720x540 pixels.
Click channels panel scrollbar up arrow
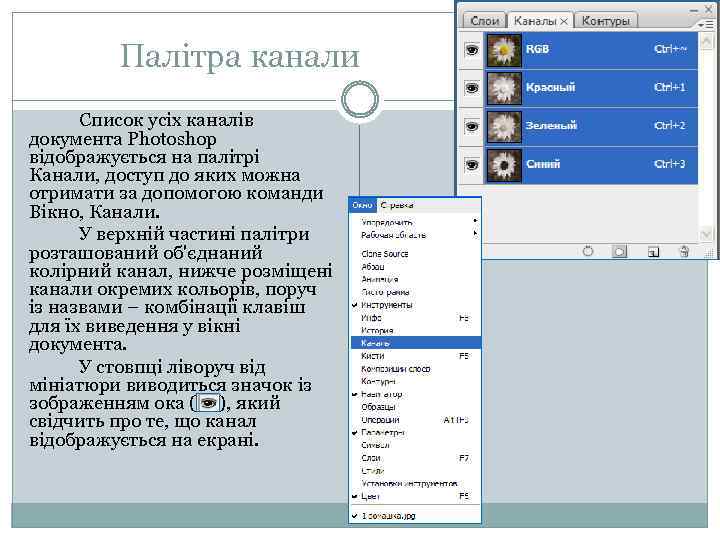click(706, 41)
